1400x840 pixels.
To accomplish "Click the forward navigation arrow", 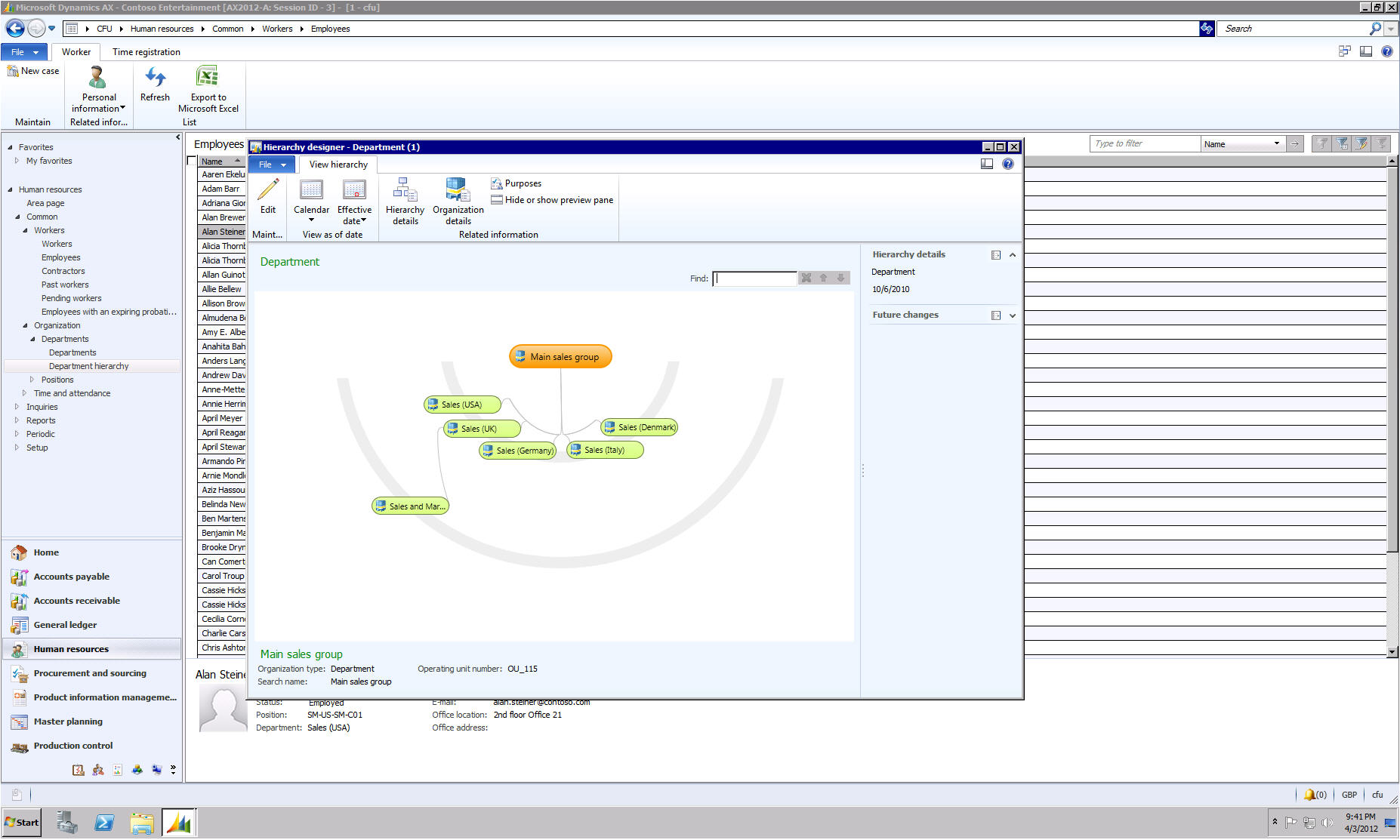I will [35, 29].
